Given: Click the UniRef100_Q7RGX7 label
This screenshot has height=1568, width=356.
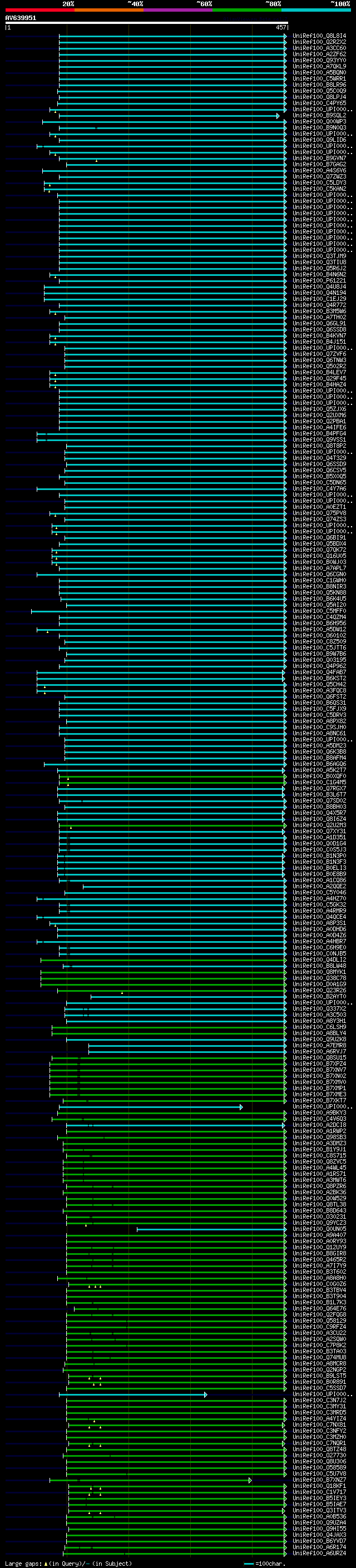Looking at the screenshot, I should 319,788.
